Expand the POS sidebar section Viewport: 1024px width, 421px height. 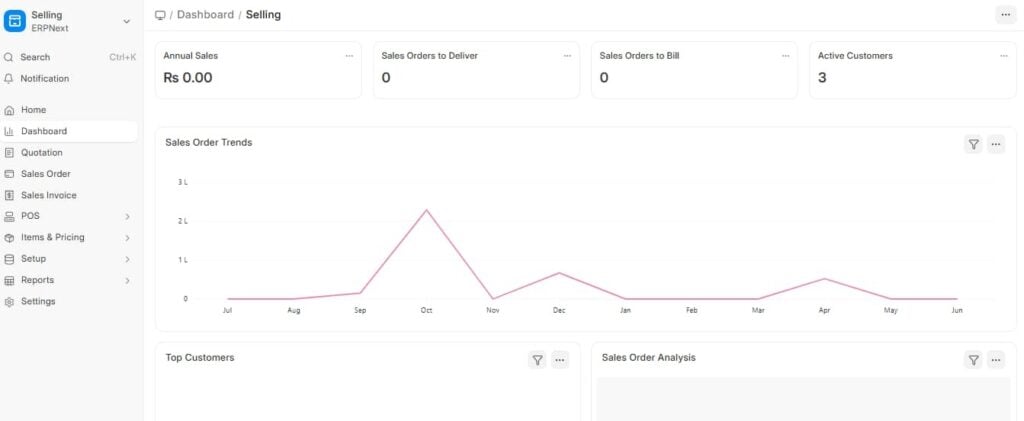127,216
